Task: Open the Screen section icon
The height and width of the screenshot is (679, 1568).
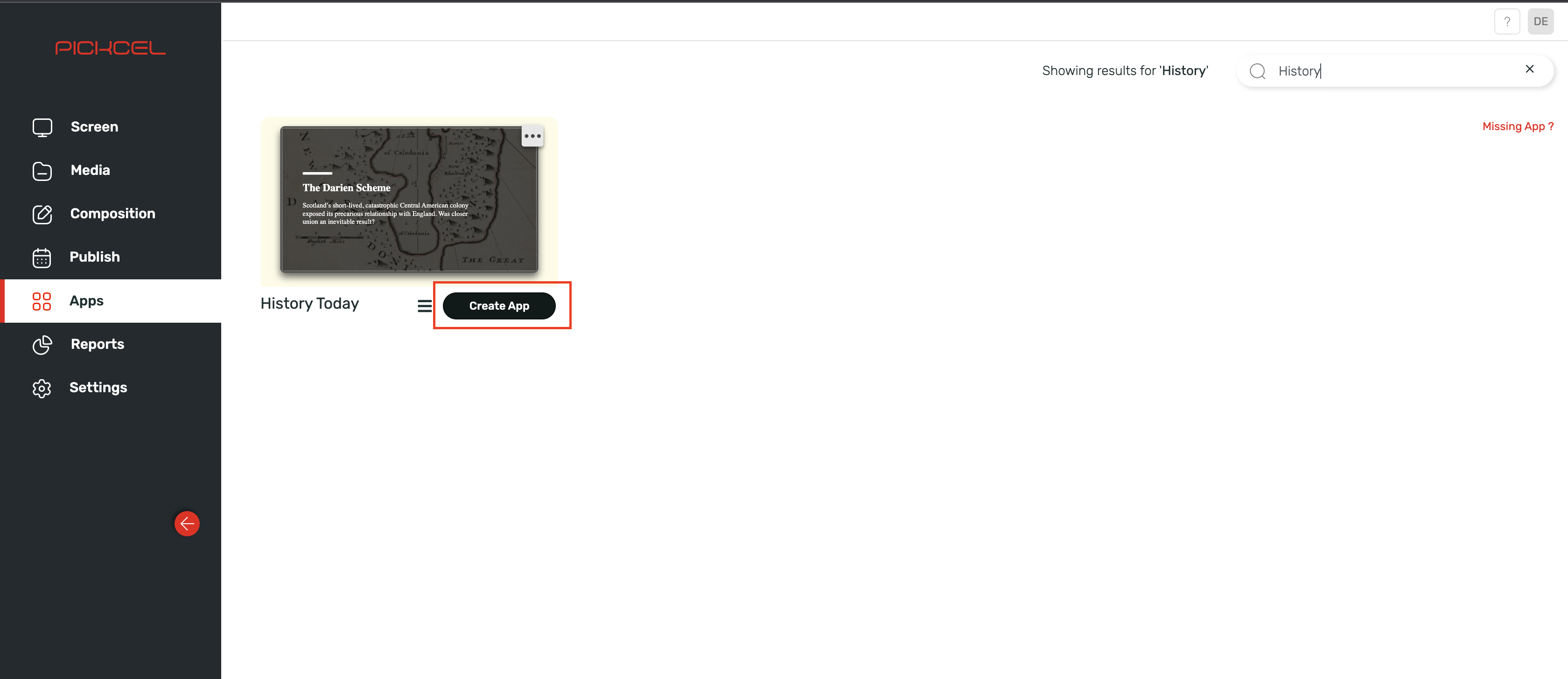Action: 42,127
